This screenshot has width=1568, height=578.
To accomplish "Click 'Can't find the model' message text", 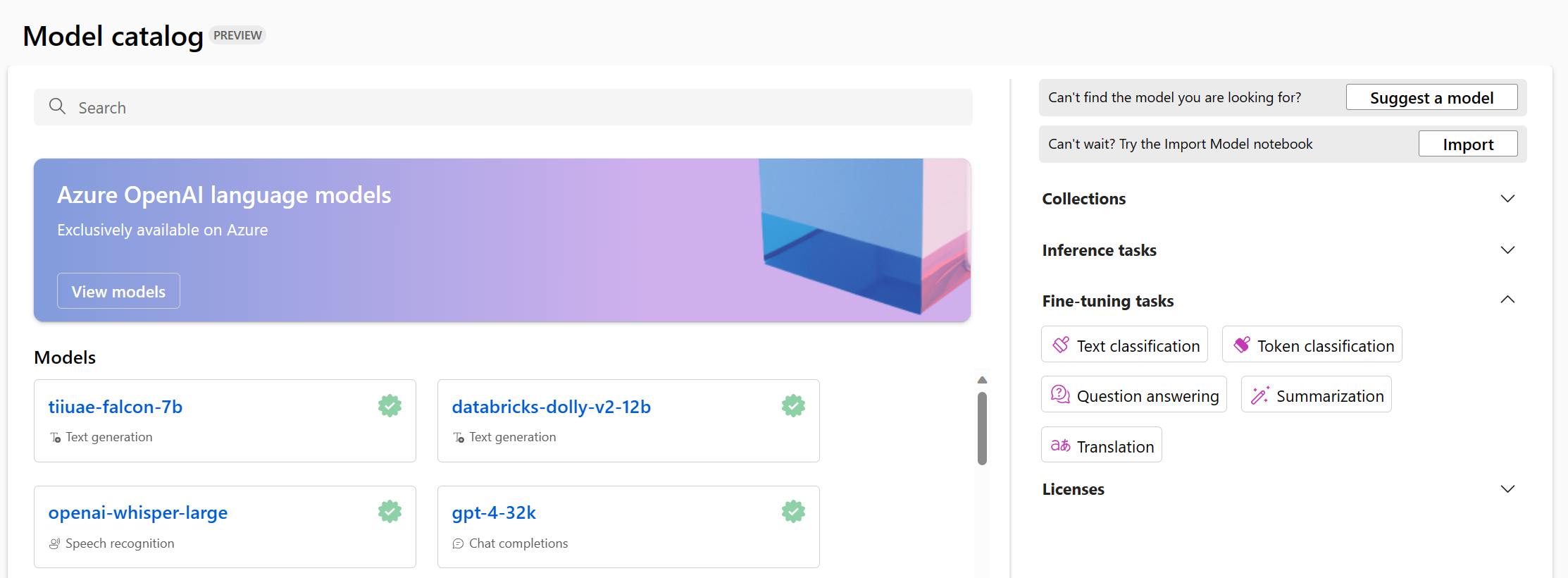I will coord(1175,97).
